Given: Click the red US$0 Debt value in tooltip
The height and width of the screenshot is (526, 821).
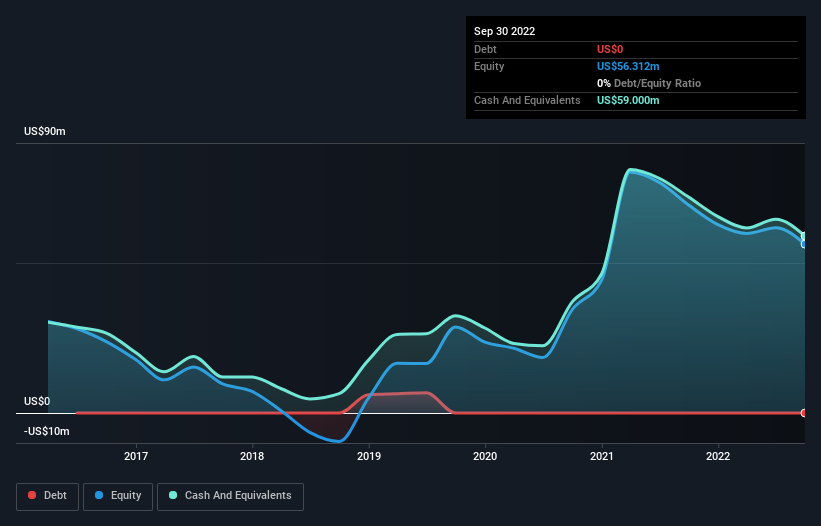Looking at the screenshot, I should [x=610, y=49].
